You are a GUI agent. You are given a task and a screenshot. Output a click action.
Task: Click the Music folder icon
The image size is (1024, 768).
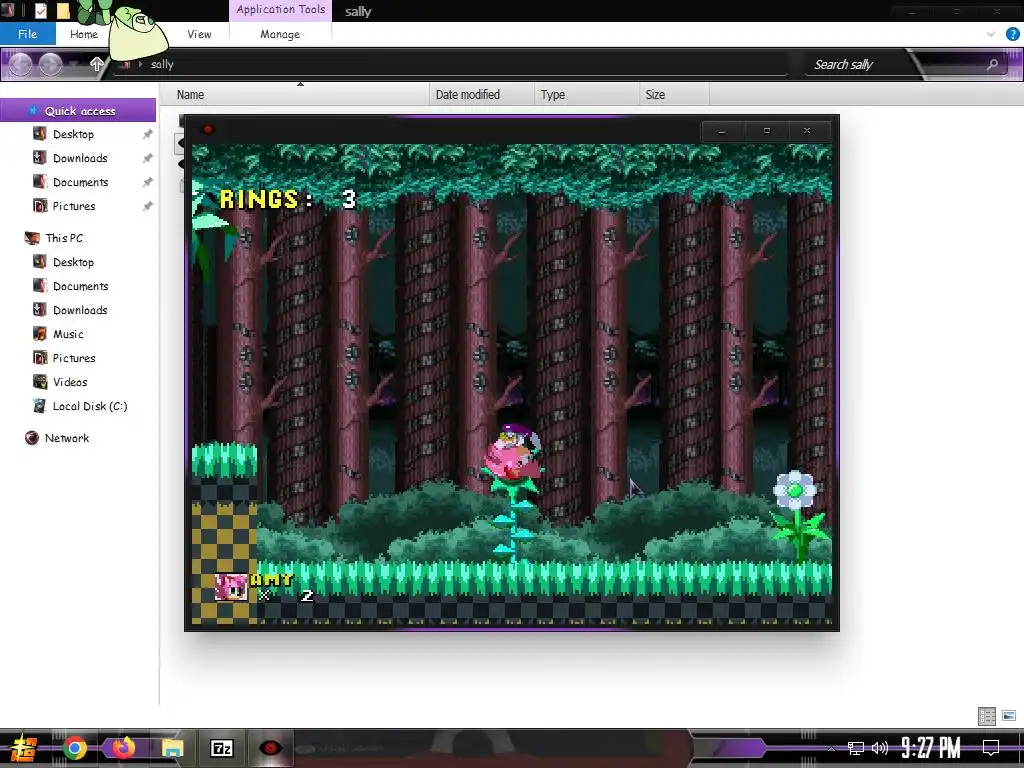tap(40, 334)
